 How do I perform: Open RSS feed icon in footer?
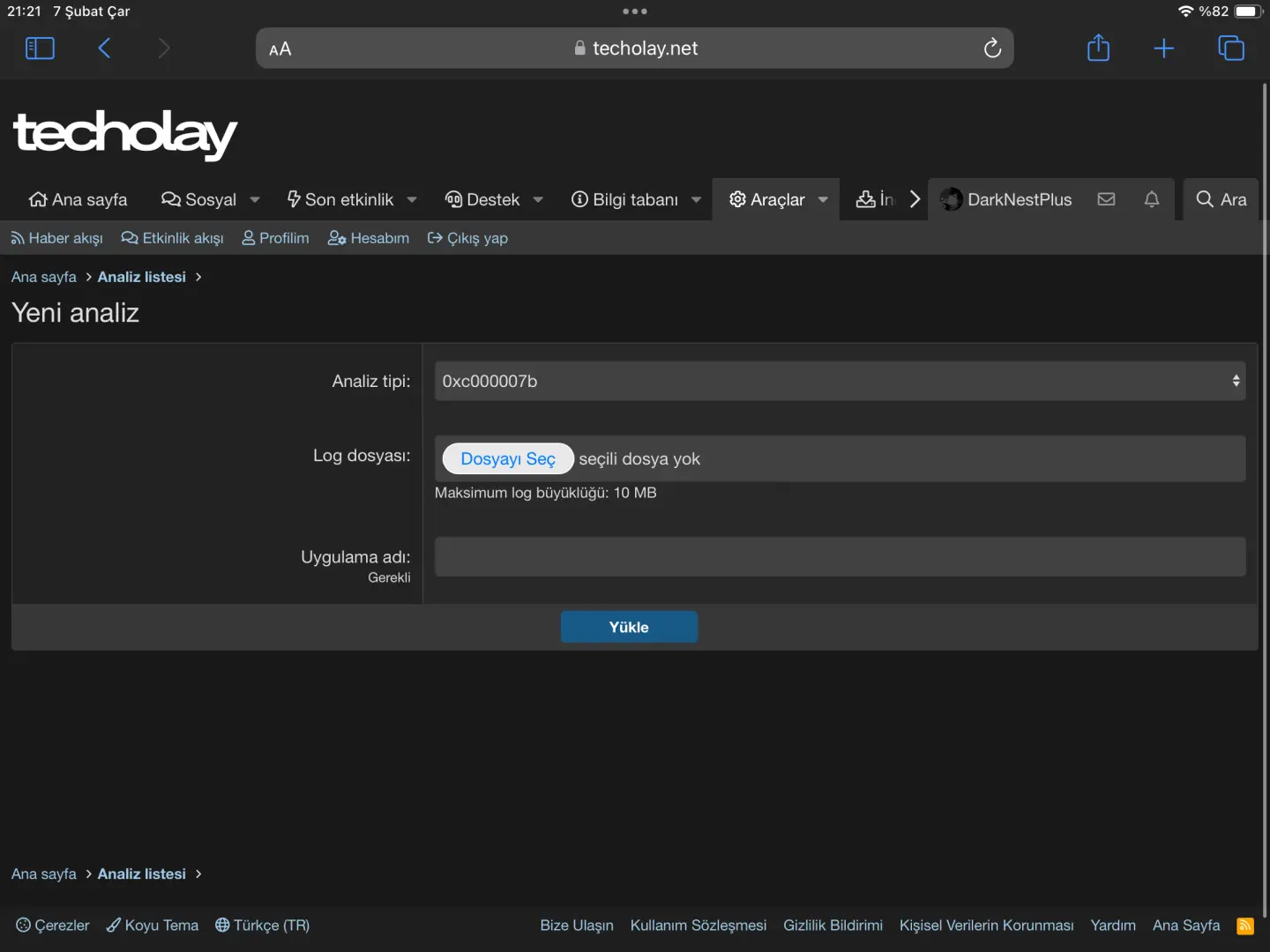[x=1245, y=926]
